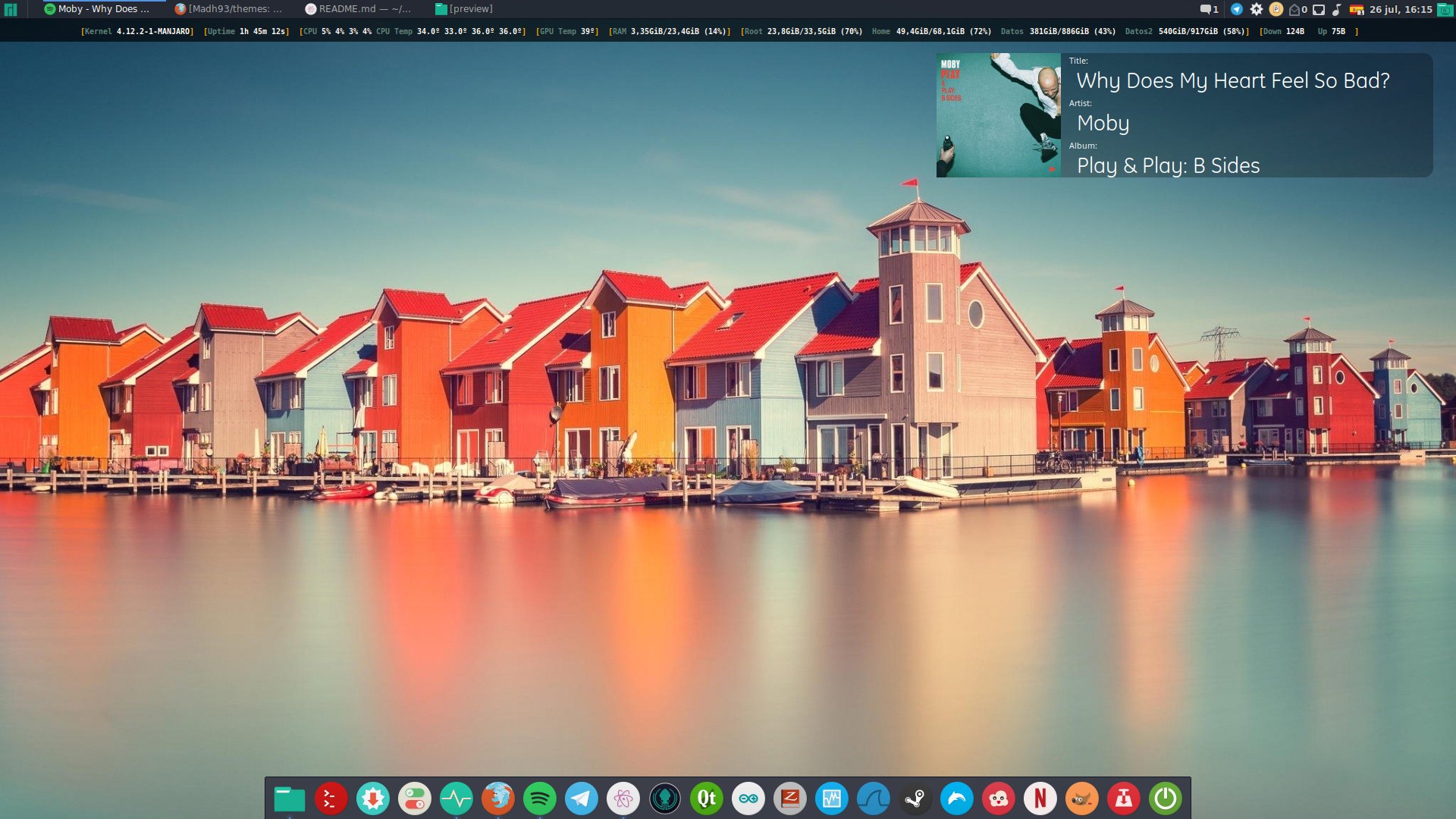Open Netflix launcher in the dock
This screenshot has width=1456, height=819.
tap(1040, 799)
